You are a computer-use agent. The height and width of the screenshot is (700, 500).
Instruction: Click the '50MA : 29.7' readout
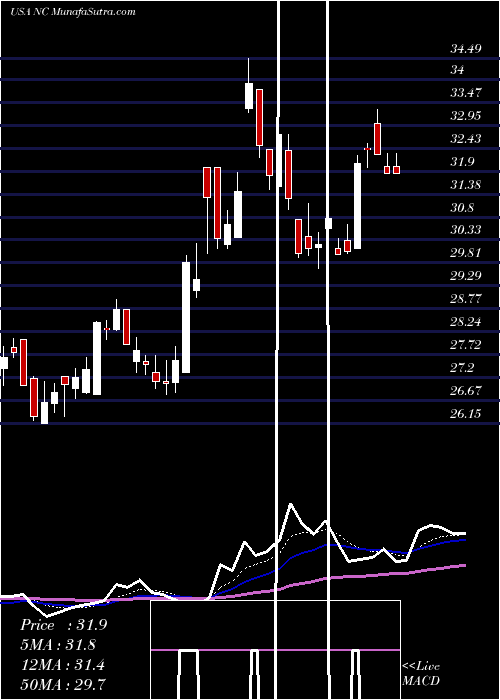point(62,684)
